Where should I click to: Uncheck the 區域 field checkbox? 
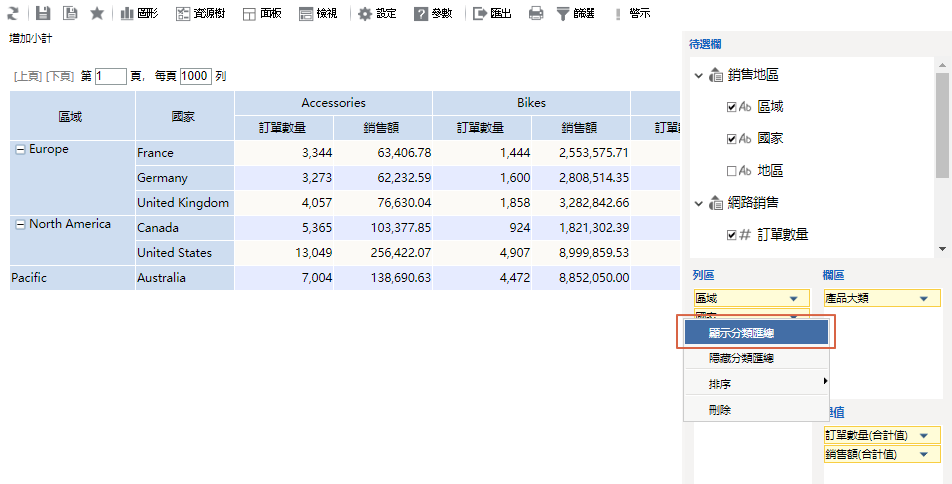tap(732, 107)
